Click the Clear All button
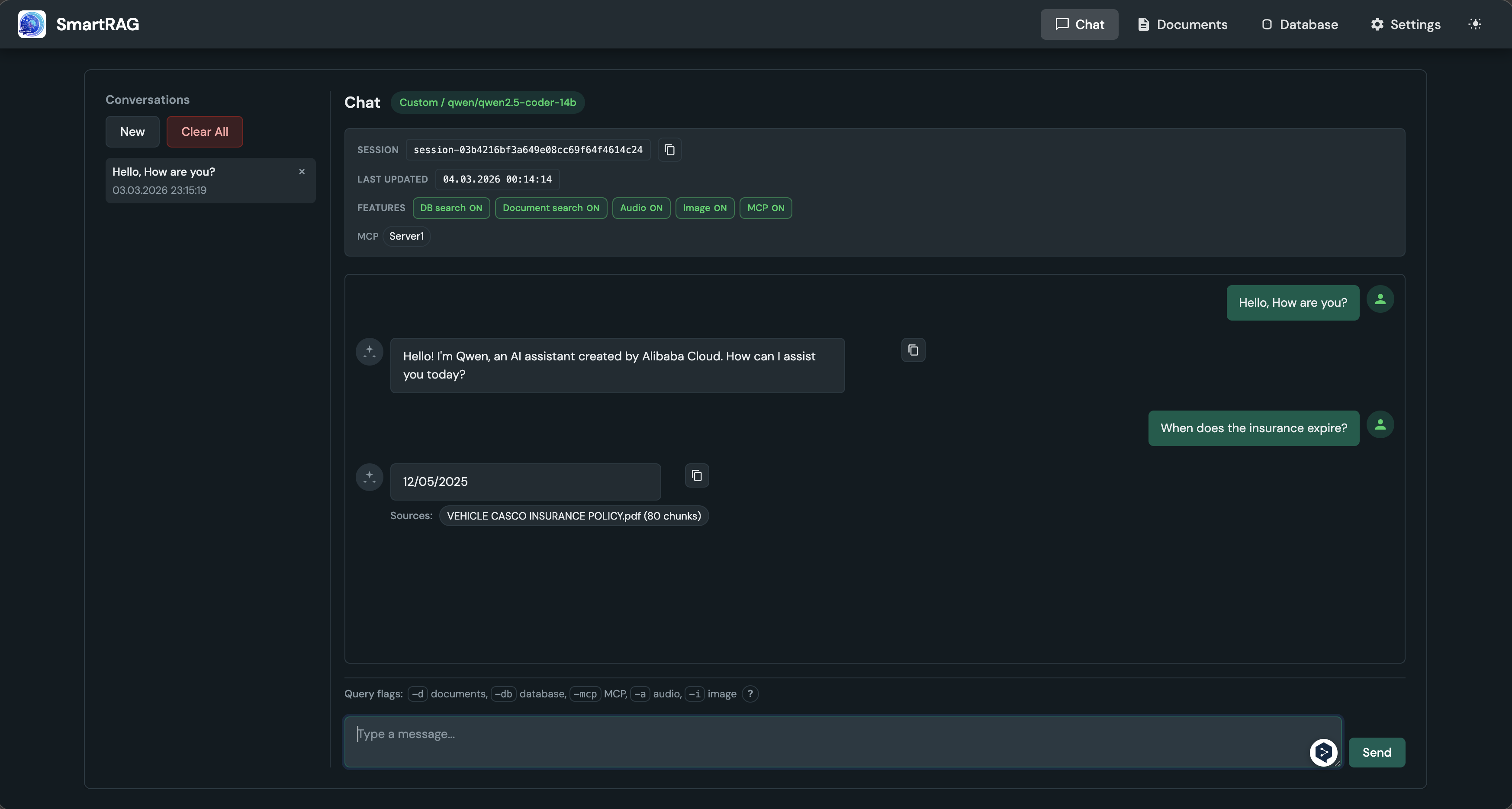The width and height of the screenshot is (1512, 809). [204, 132]
